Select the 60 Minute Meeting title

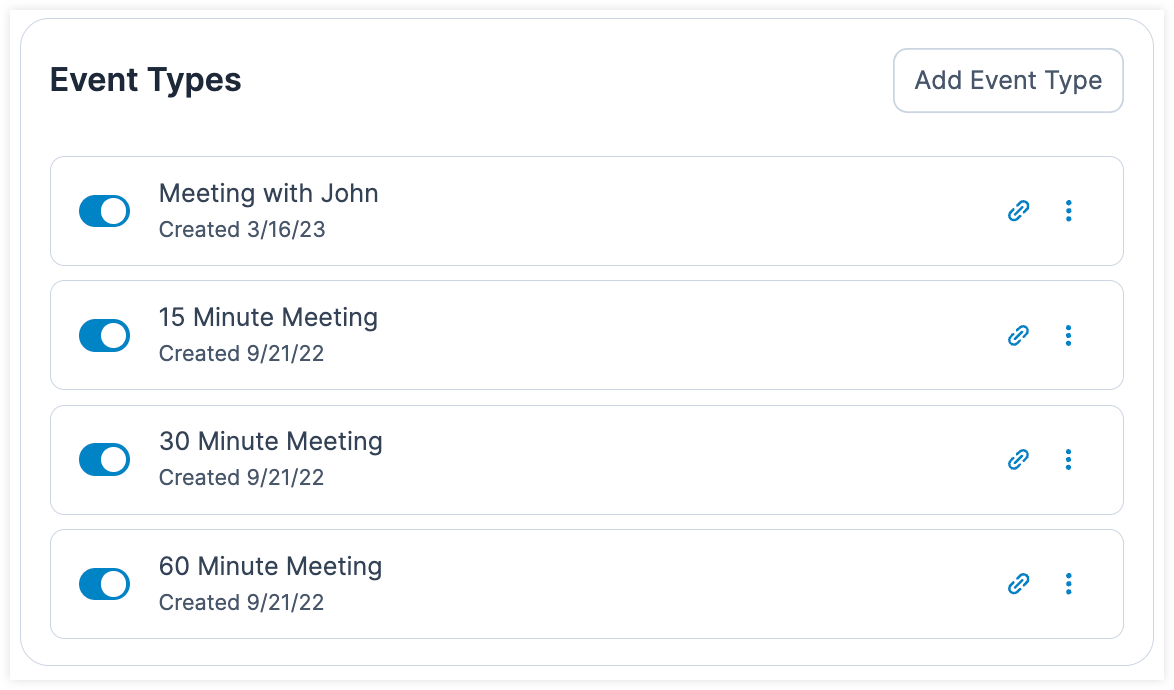coord(270,567)
